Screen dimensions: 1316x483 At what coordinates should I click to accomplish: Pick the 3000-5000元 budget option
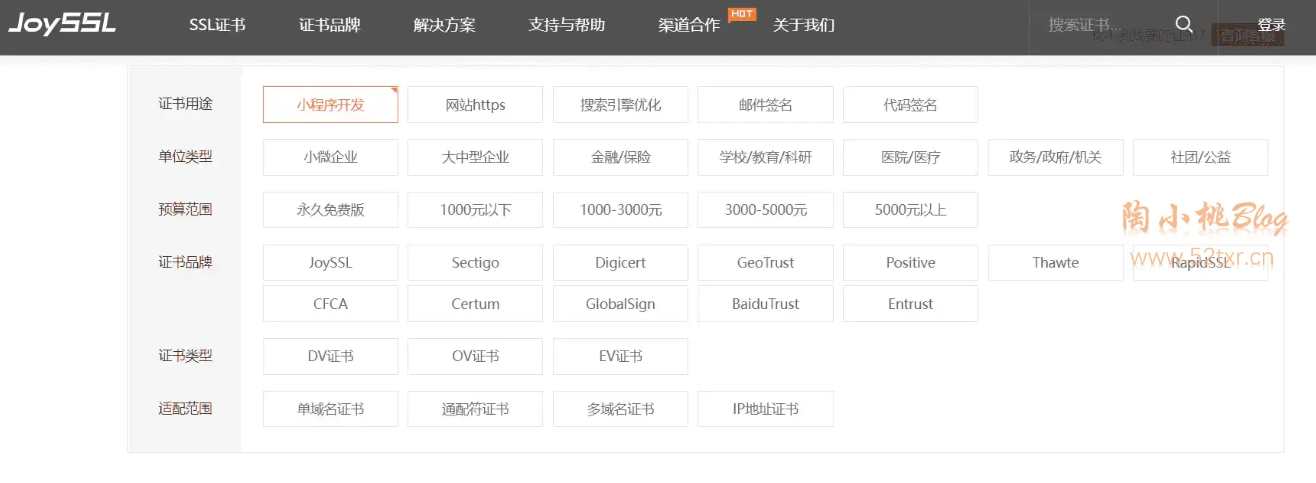coord(765,210)
